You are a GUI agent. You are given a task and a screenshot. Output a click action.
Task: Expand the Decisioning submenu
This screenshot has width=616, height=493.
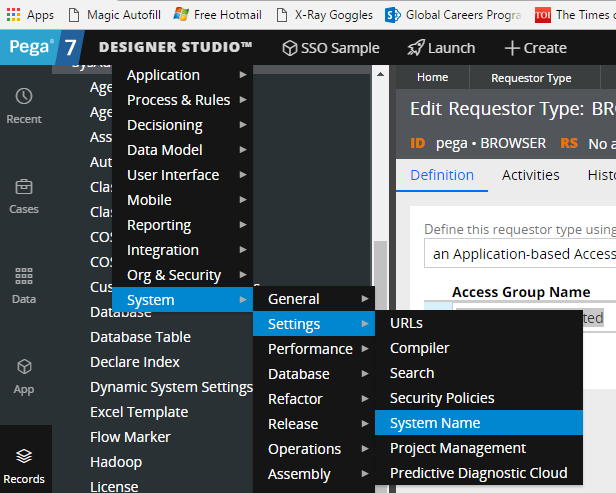(183, 125)
